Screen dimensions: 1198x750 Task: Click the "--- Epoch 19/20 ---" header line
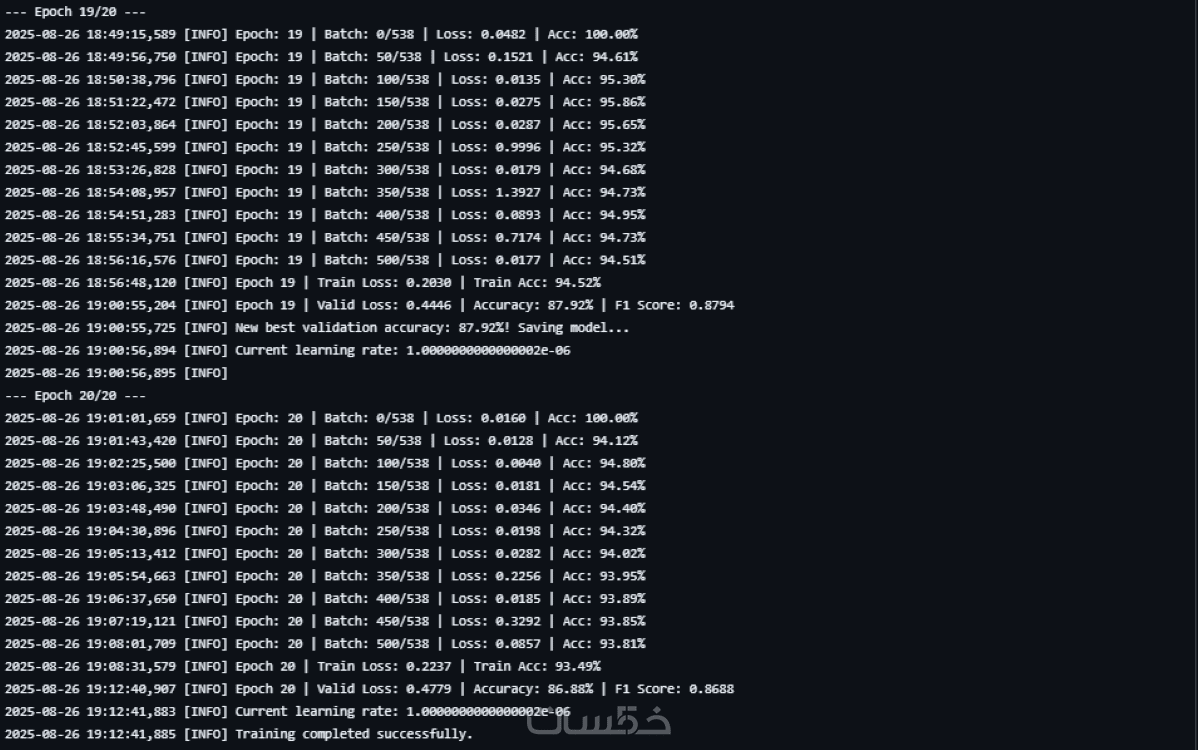(75, 12)
